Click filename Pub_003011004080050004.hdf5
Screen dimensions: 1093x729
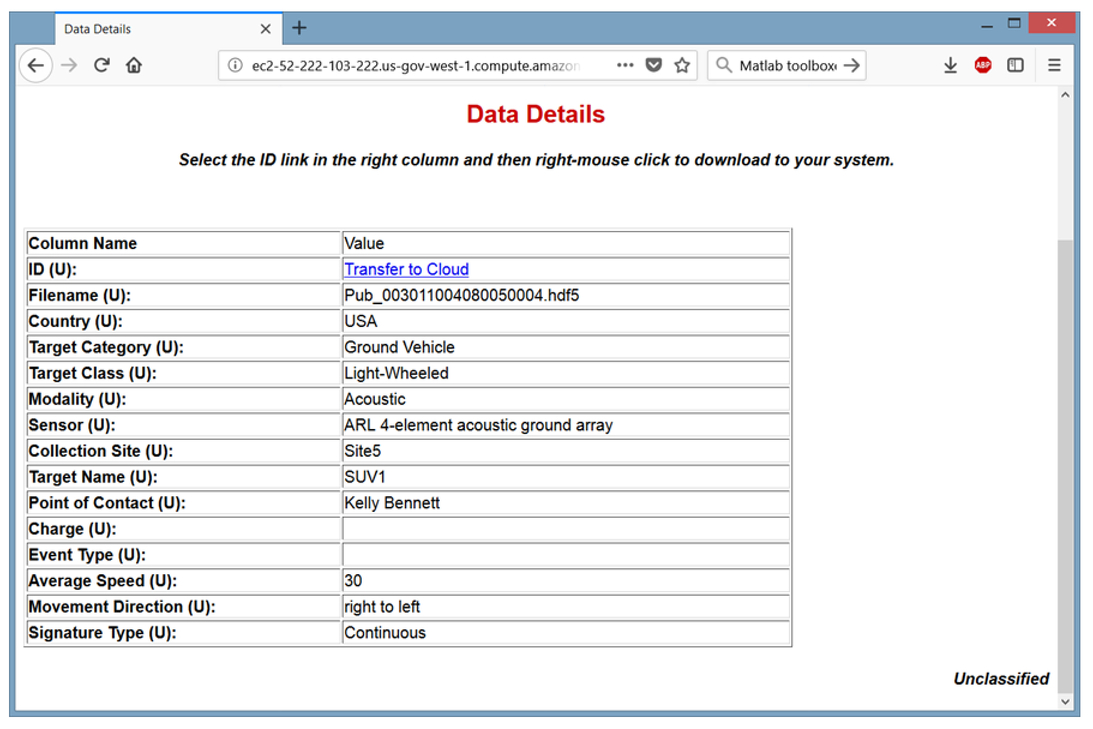(x=461, y=296)
